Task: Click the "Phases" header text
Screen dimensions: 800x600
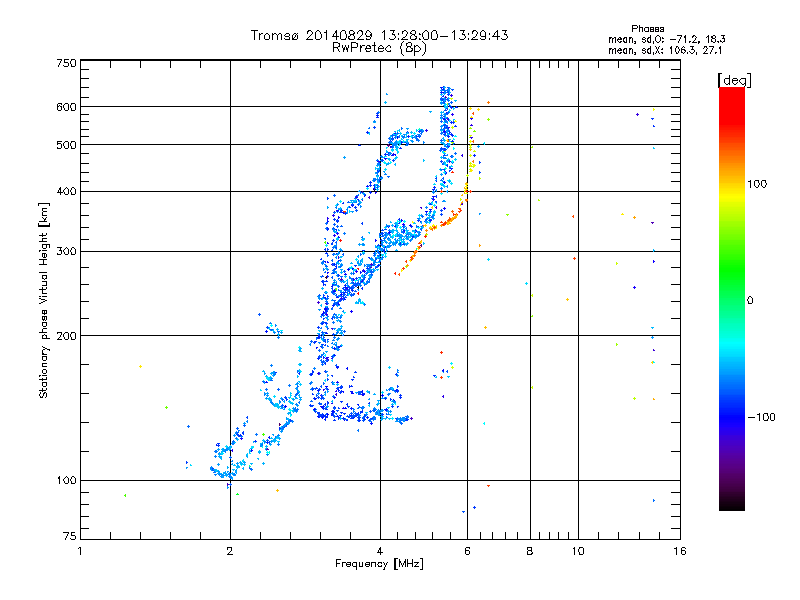Action: (647, 29)
